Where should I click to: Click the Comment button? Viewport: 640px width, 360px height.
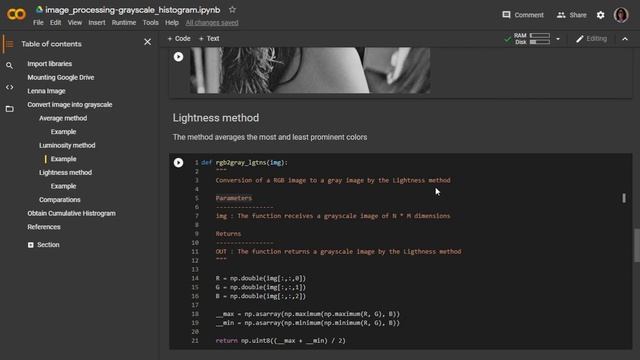523,15
